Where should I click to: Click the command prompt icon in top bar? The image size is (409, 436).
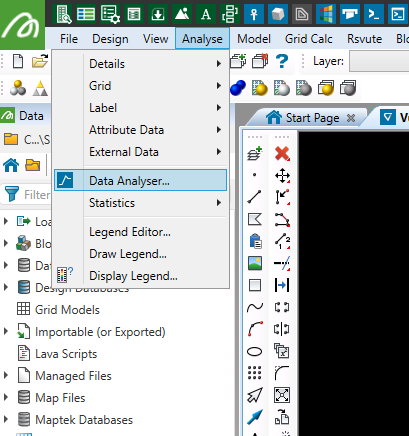374,14
